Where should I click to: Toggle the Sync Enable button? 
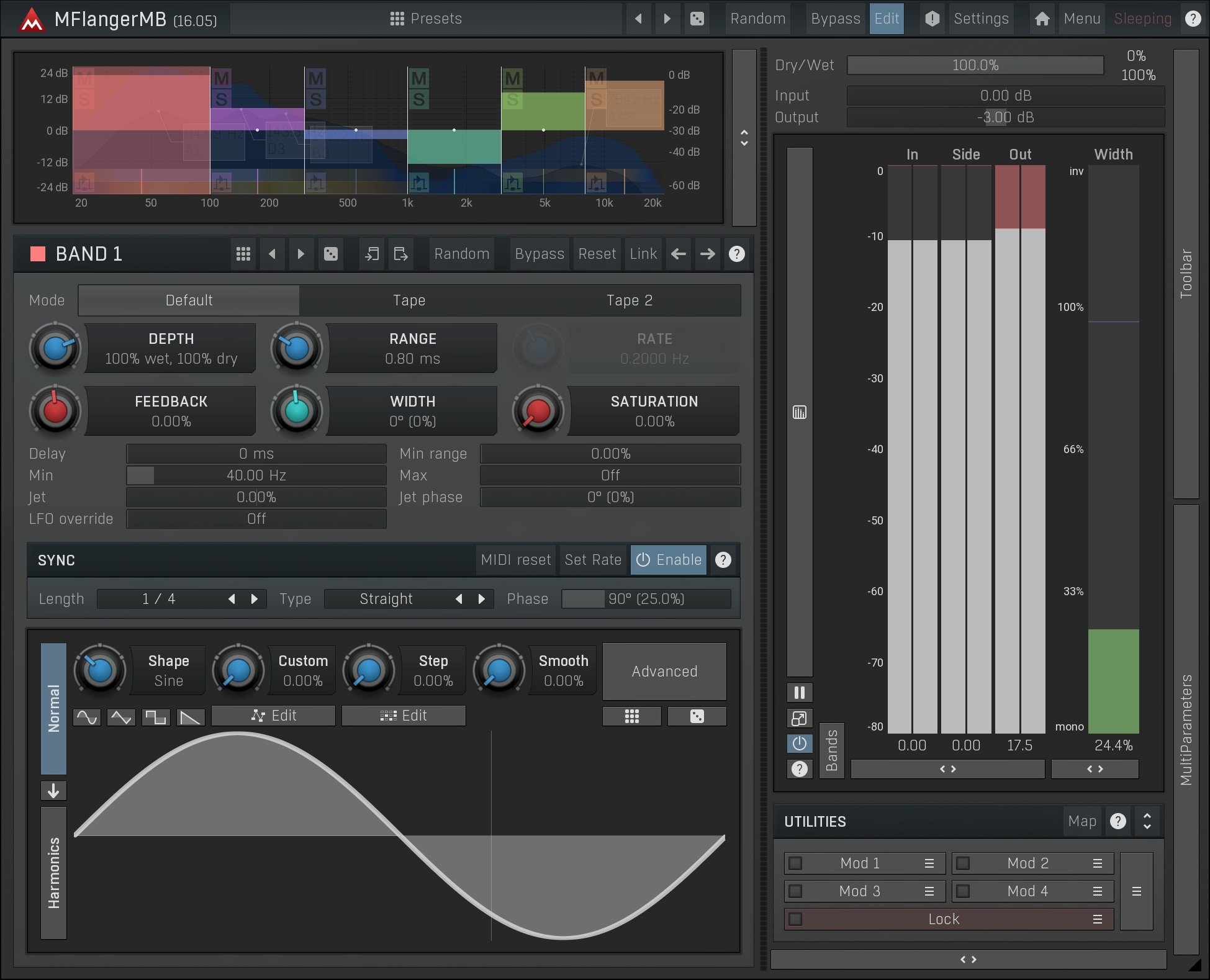[669, 560]
